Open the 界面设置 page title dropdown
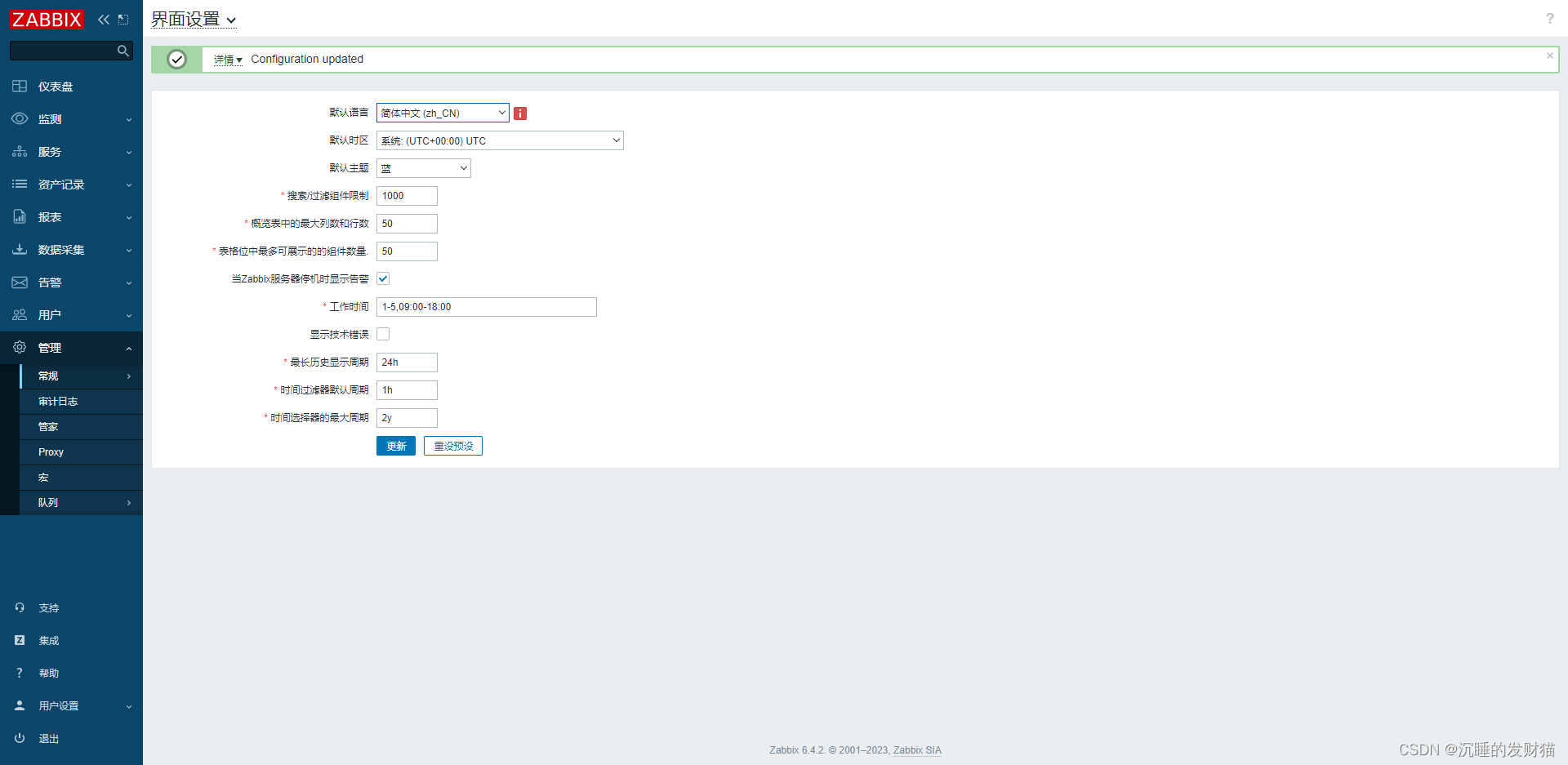Viewport: 1568px width, 765px height. pyautogui.click(x=194, y=20)
